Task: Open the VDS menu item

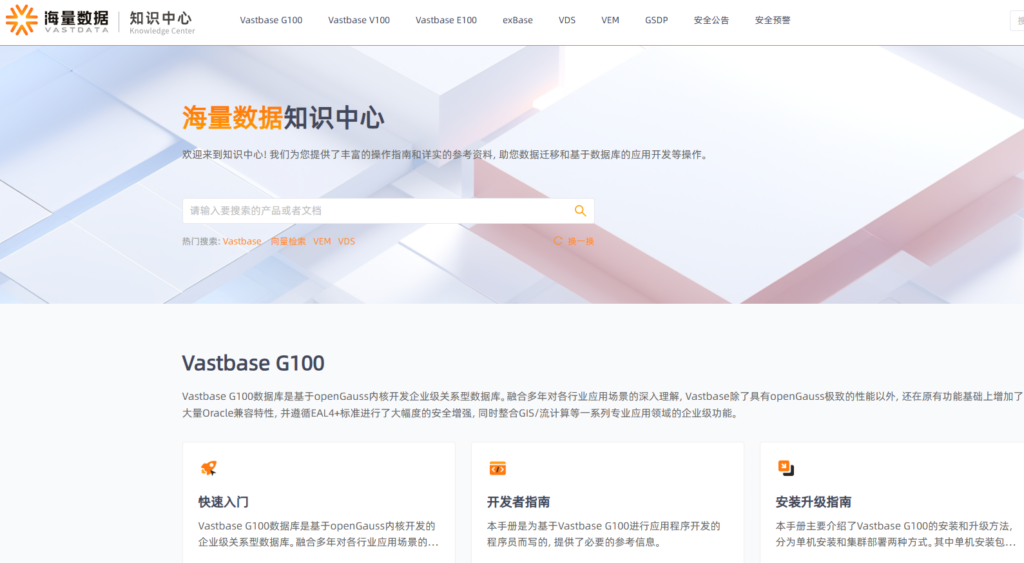Action: [x=567, y=20]
